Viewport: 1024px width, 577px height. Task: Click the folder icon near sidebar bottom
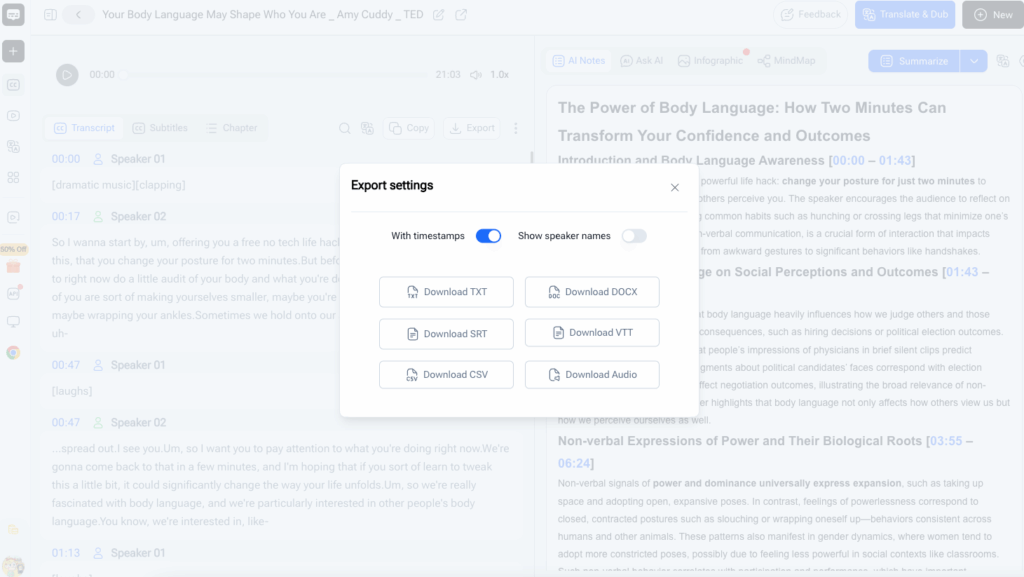coord(13,529)
